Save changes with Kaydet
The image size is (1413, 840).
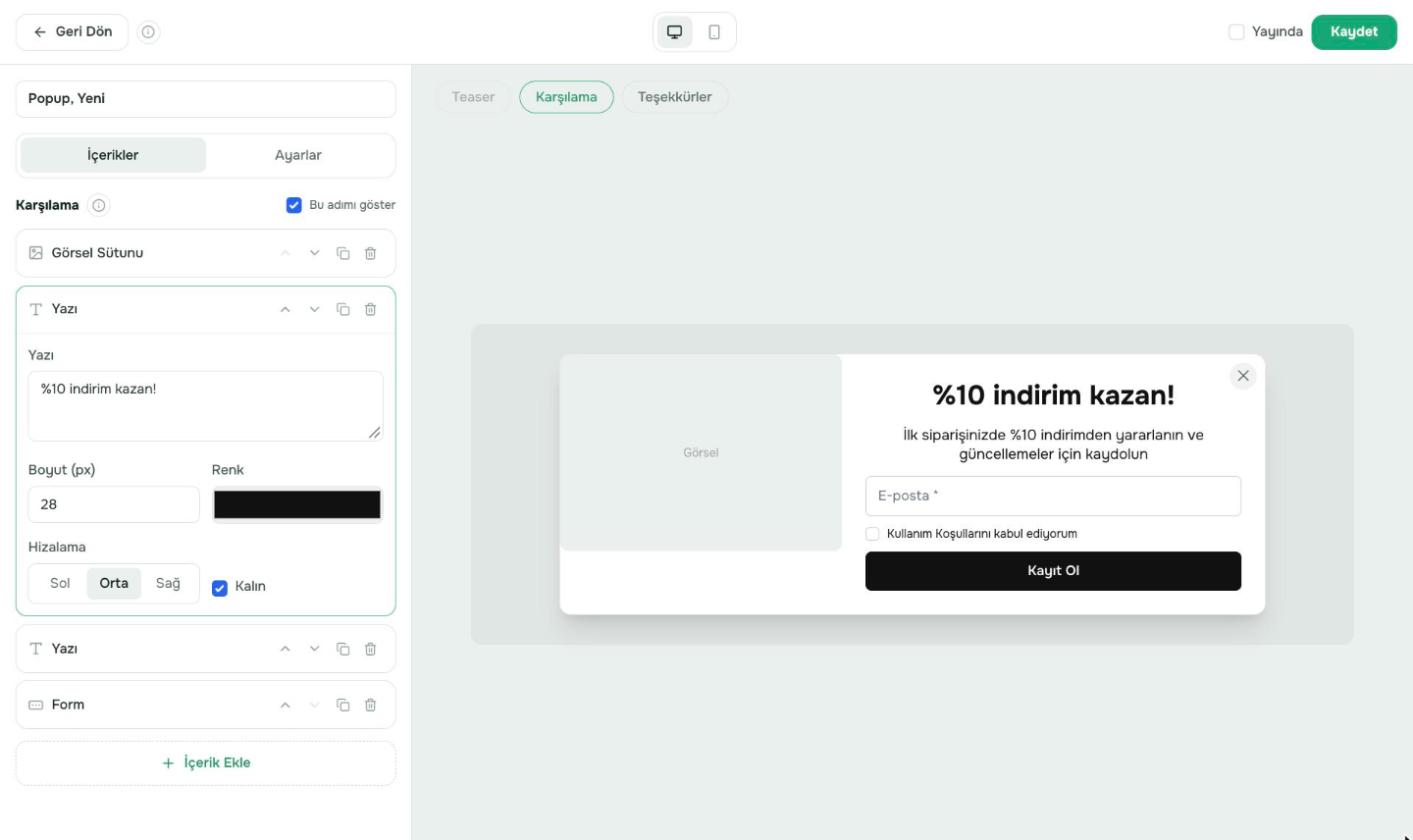pyautogui.click(x=1354, y=32)
